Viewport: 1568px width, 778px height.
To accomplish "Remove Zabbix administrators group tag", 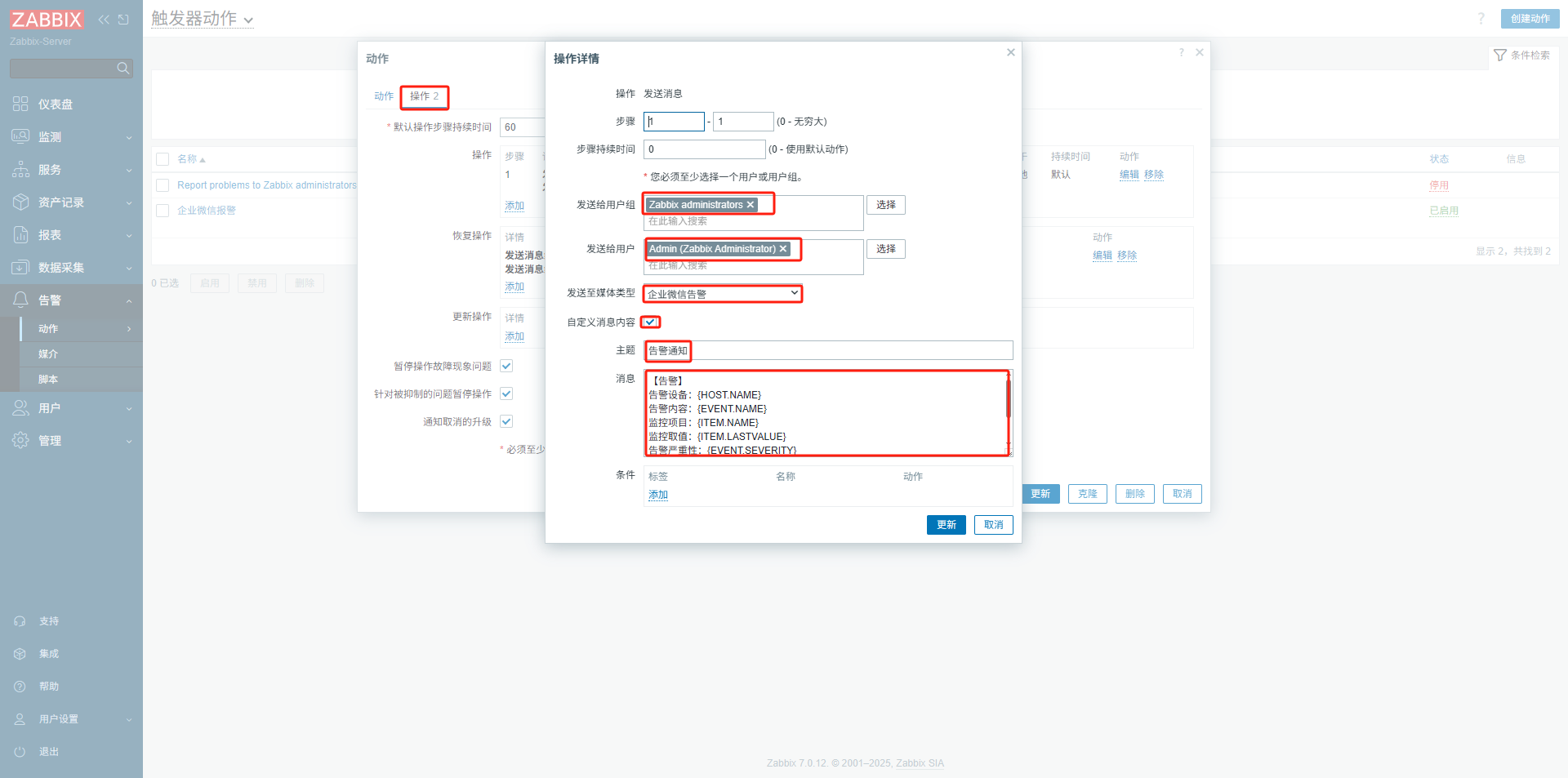I will pyautogui.click(x=751, y=205).
